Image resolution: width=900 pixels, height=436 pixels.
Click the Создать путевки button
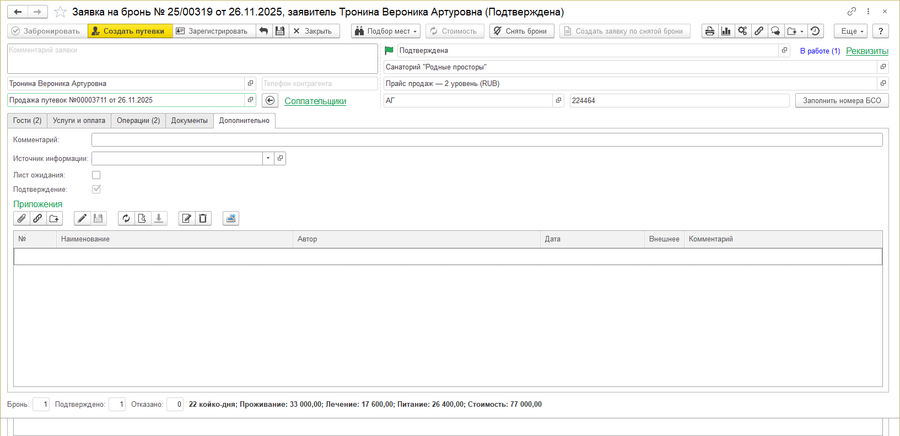pyautogui.click(x=130, y=31)
